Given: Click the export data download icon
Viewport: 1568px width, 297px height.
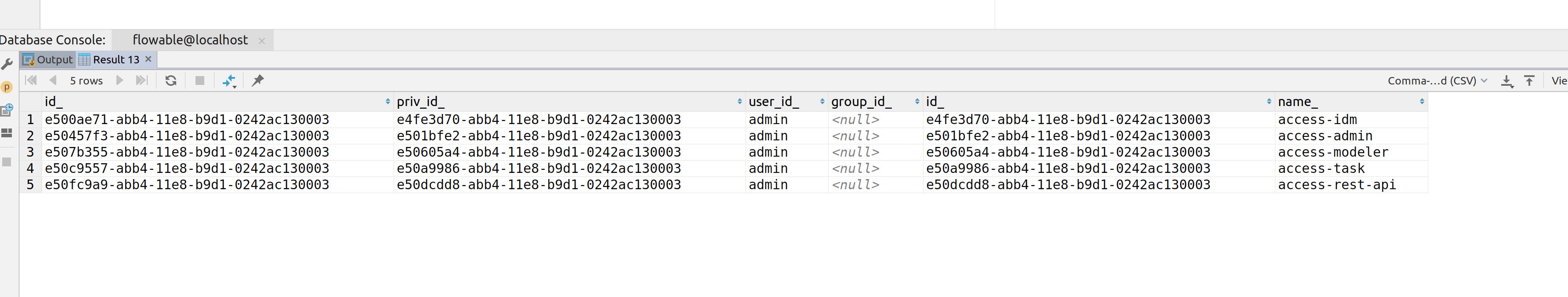Looking at the screenshot, I should 1506,81.
